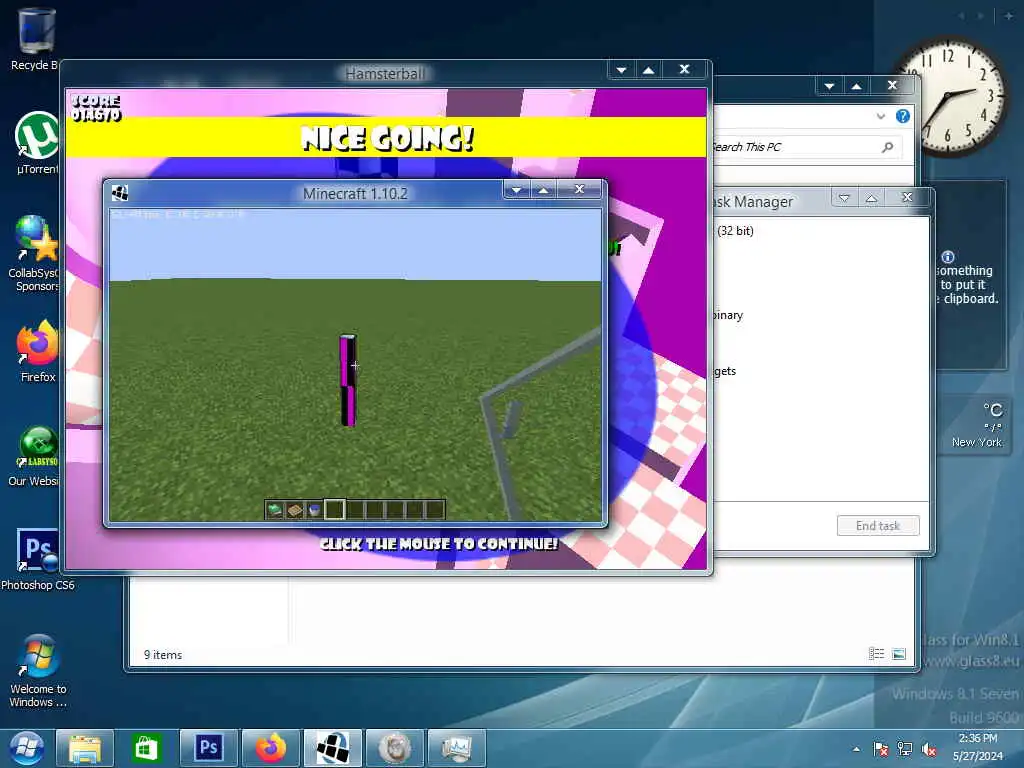This screenshot has height=768, width=1024.
Task: Switch to Task Manager on the taskbar
Action: tap(456, 748)
